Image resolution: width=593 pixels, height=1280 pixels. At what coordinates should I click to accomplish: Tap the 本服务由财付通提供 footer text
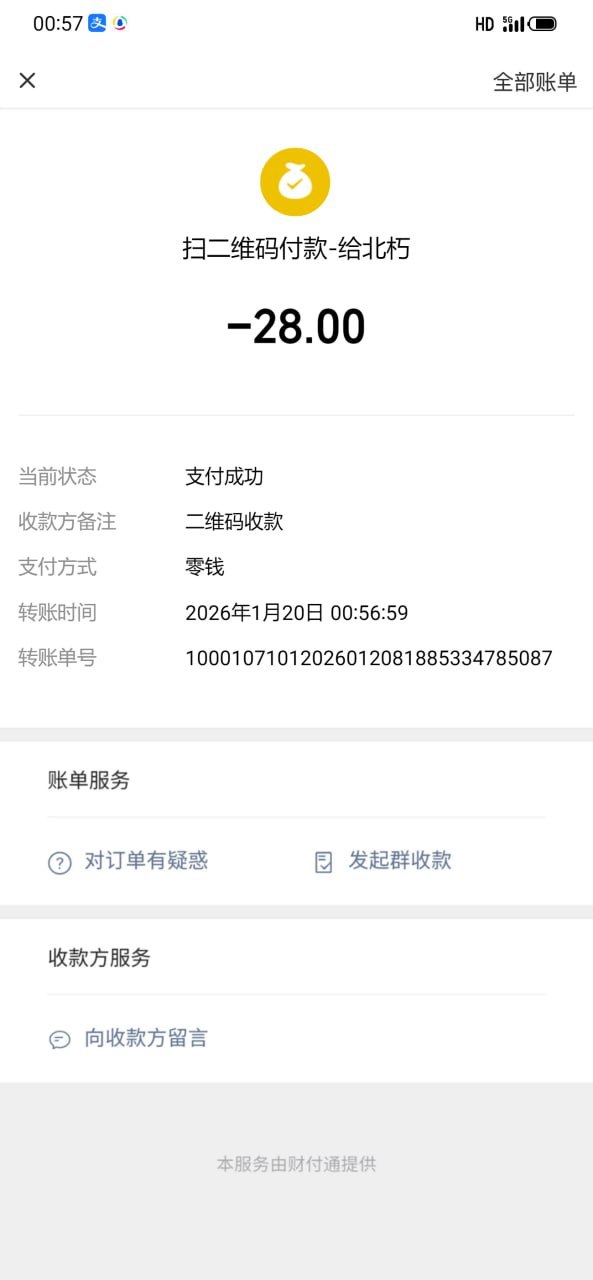pyautogui.click(x=296, y=1164)
